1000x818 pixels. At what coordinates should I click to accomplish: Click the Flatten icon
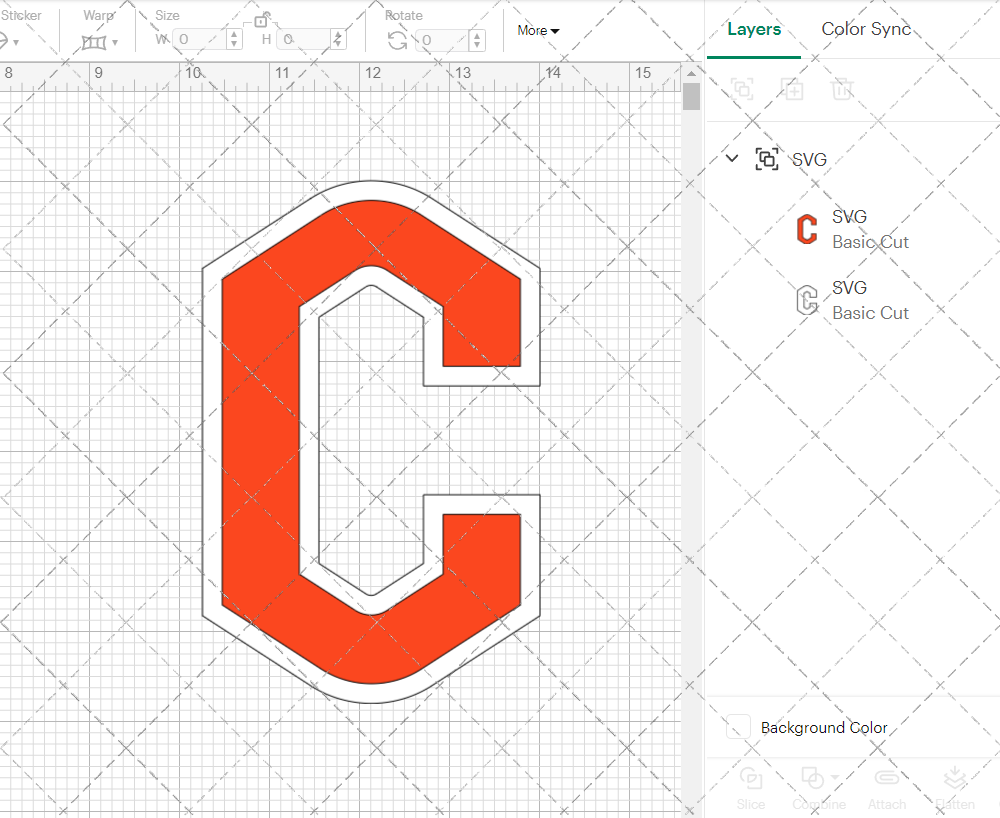coord(955,778)
